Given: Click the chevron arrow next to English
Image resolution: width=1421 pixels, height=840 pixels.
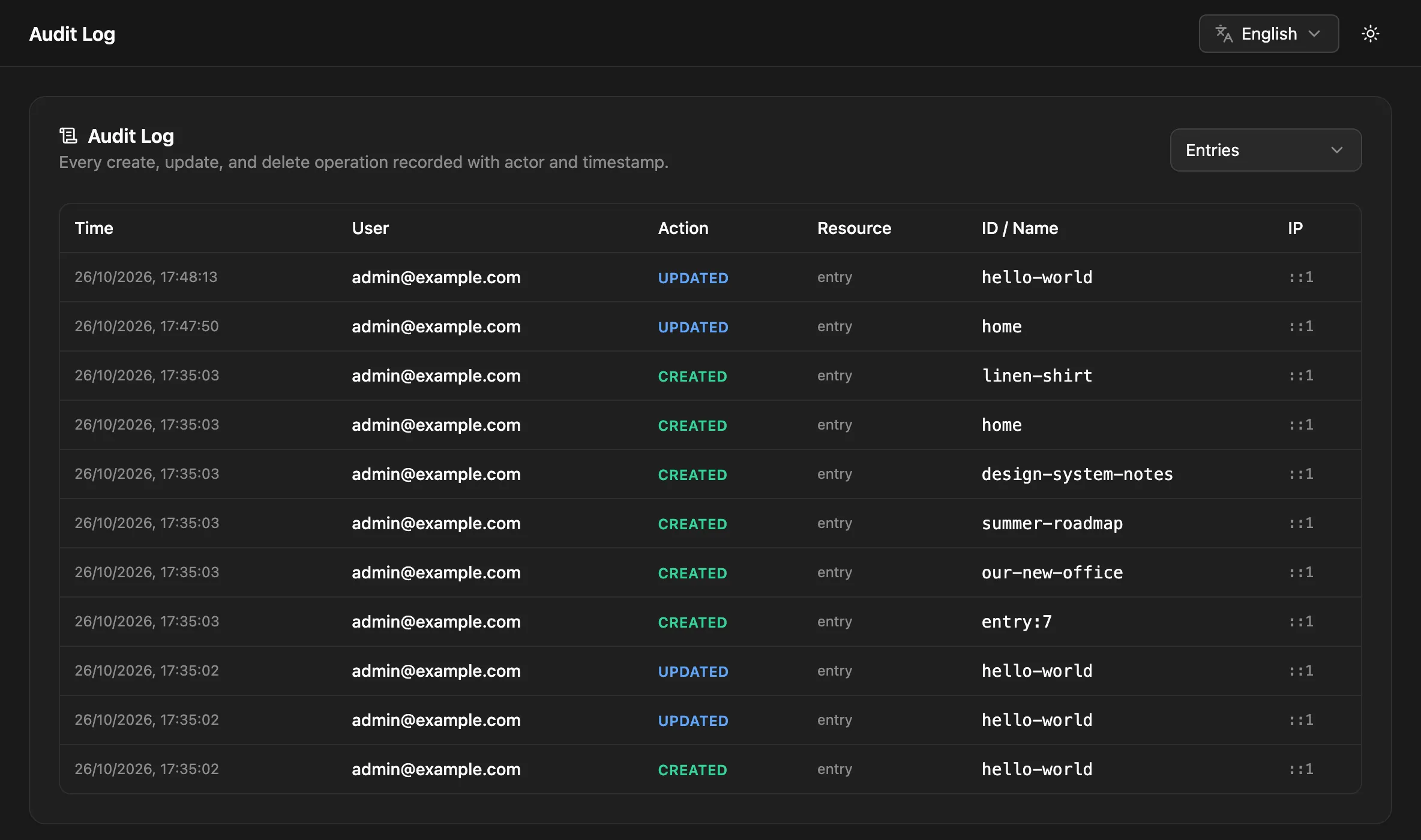Looking at the screenshot, I should click(1314, 34).
